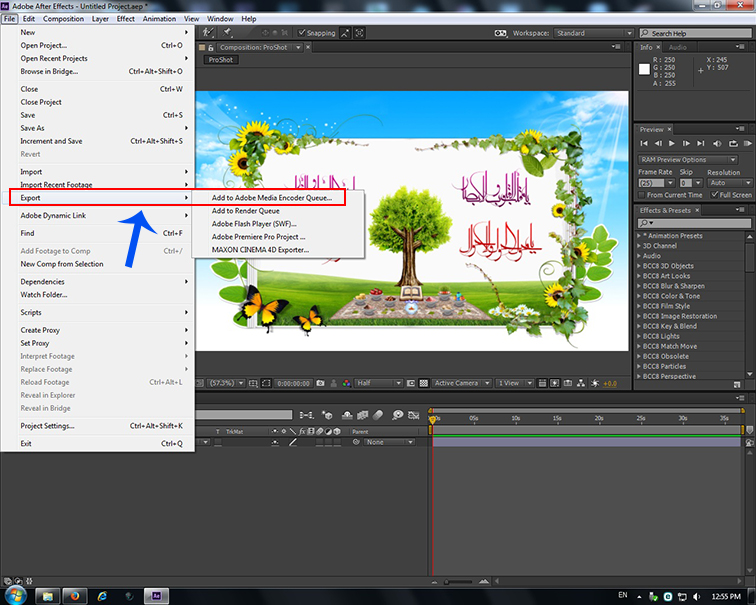Open Resolution Auto dropdown in Preview
Image resolution: width=756 pixels, height=605 pixels.
coord(730,183)
